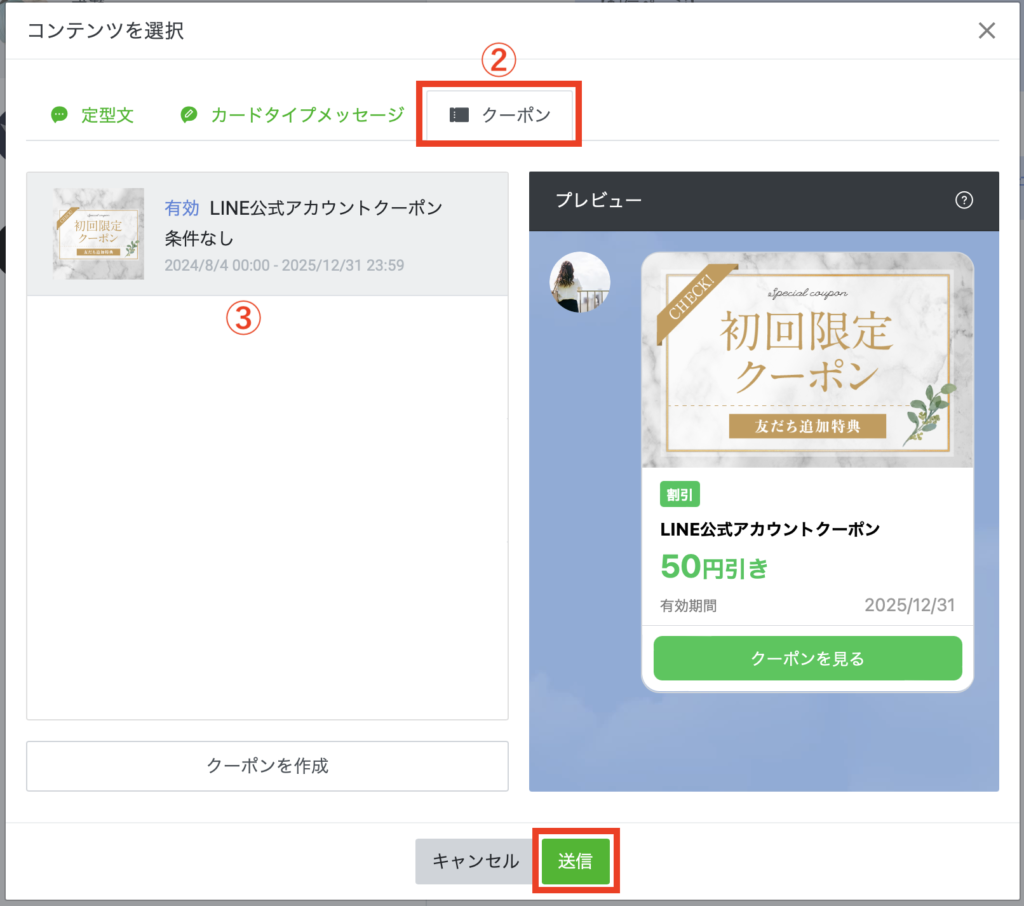Open the preview help question mark icon
Viewport: 1024px width, 906px height.
(x=964, y=200)
